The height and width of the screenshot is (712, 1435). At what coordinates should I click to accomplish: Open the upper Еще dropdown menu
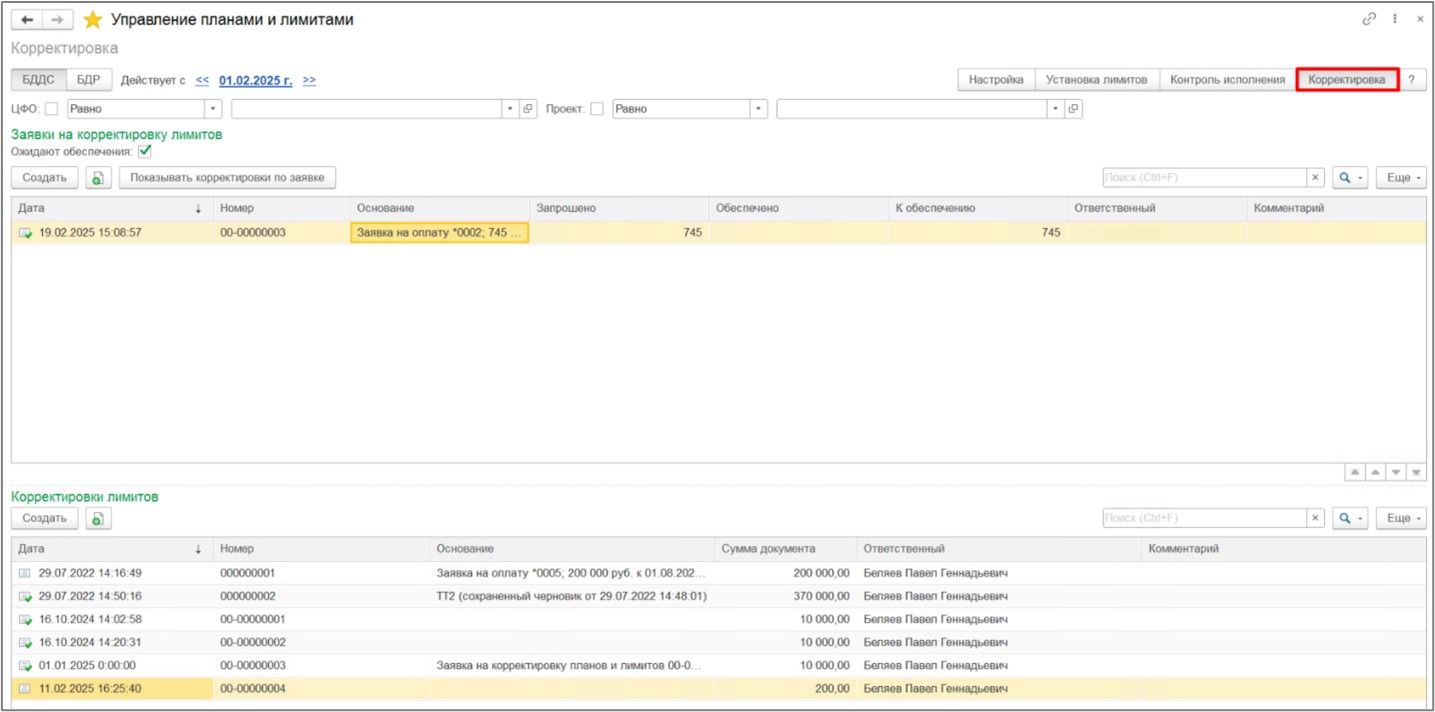[1400, 178]
